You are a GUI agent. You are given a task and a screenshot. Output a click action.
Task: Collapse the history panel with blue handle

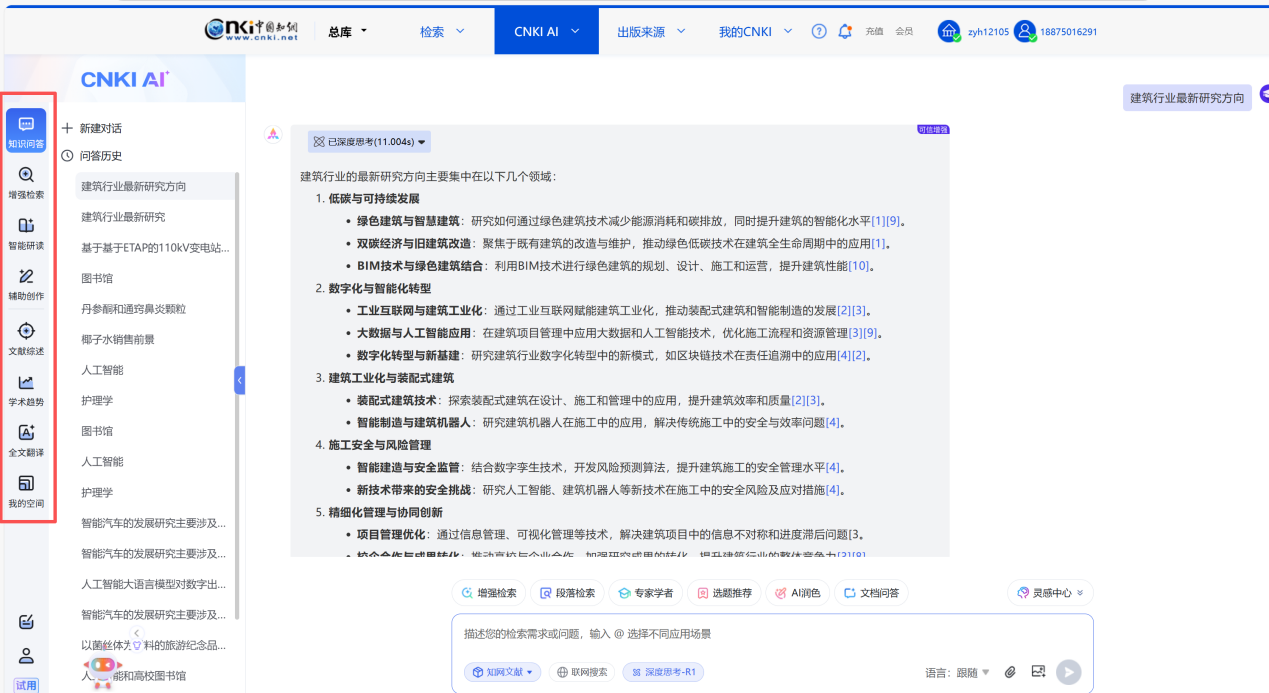pyautogui.click(x=240, y=380)
